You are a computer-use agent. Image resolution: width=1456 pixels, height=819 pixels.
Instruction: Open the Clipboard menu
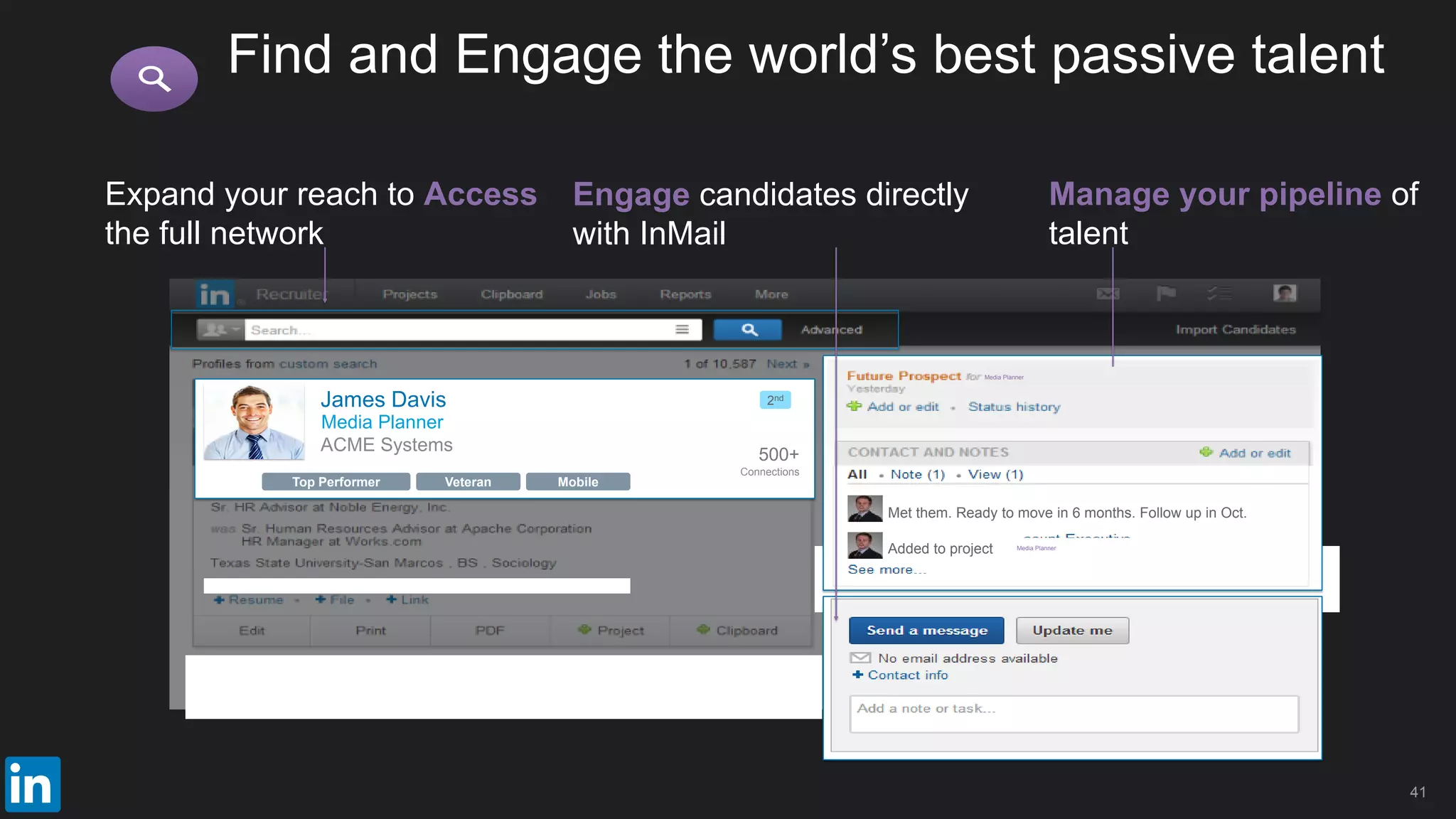[x=512, y=294]
